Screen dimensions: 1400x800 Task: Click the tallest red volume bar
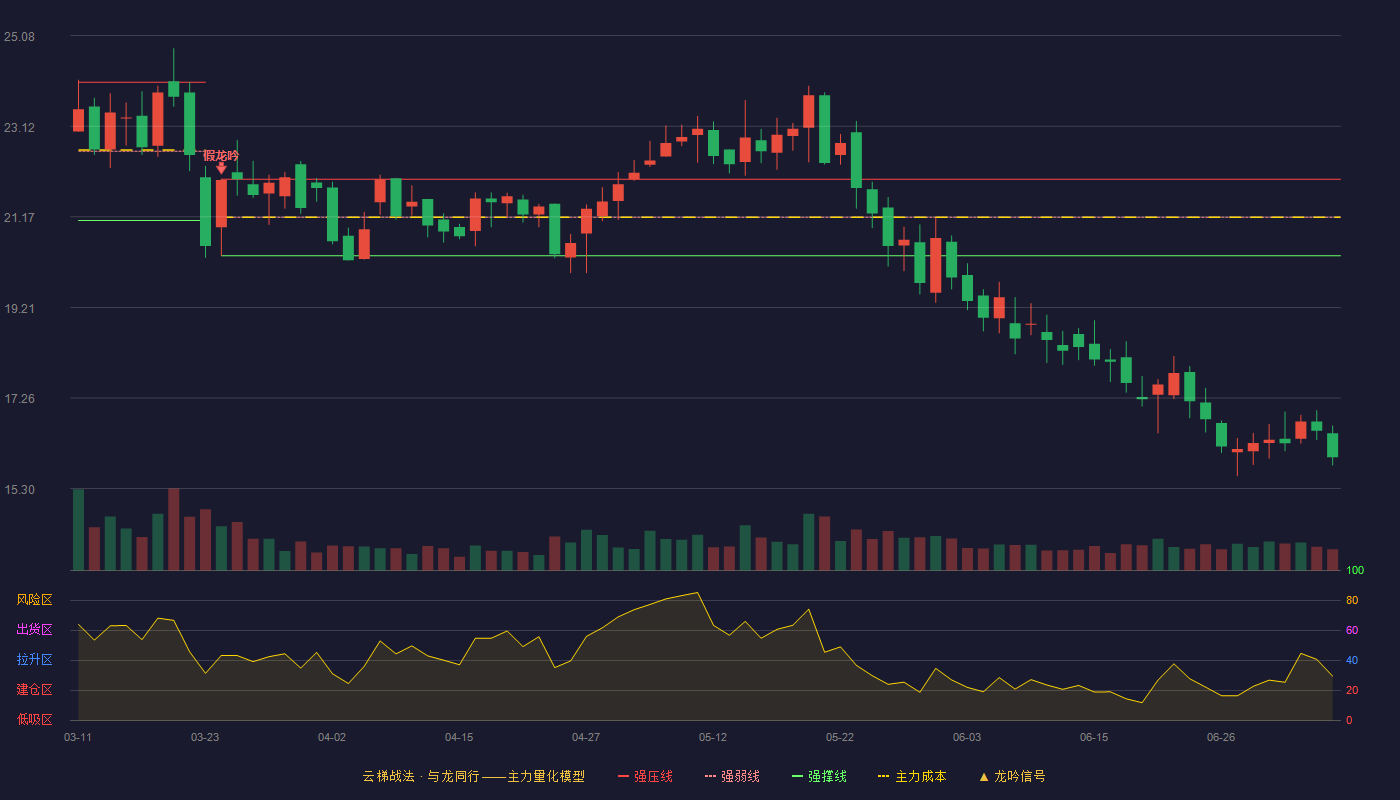coord(173,529)
